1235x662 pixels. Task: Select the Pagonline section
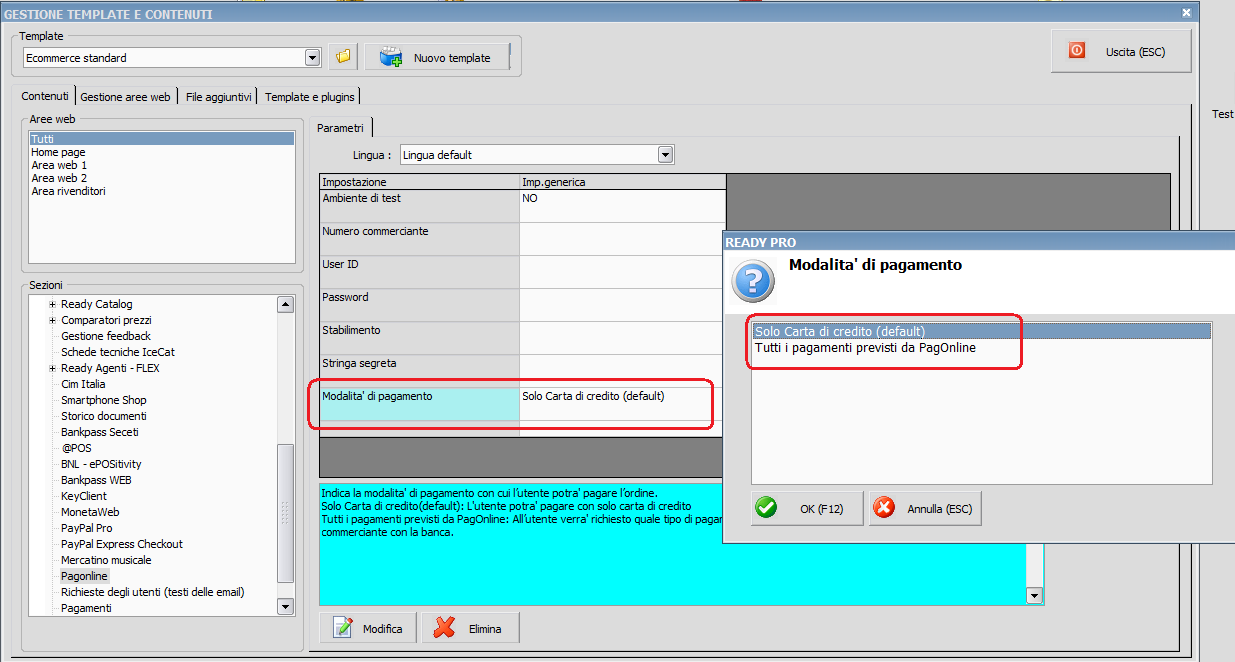[x=84, y=576]
